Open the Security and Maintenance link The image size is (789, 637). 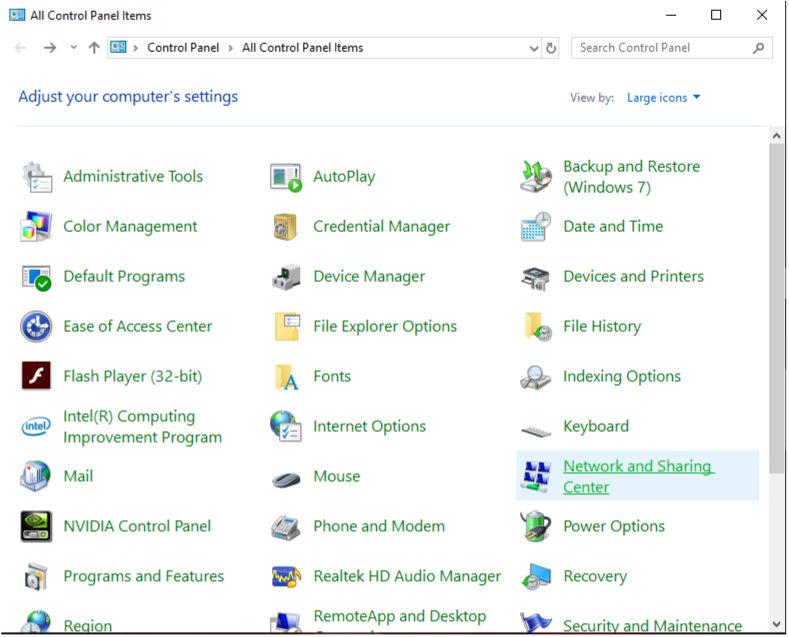[653, 625]
